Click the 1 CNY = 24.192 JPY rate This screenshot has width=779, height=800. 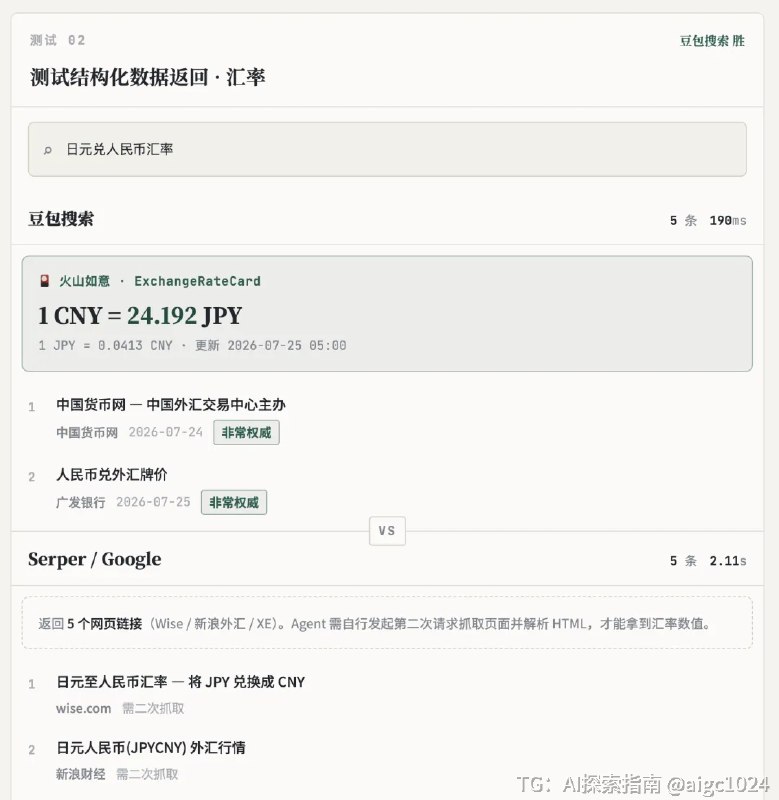pos(140,315)
